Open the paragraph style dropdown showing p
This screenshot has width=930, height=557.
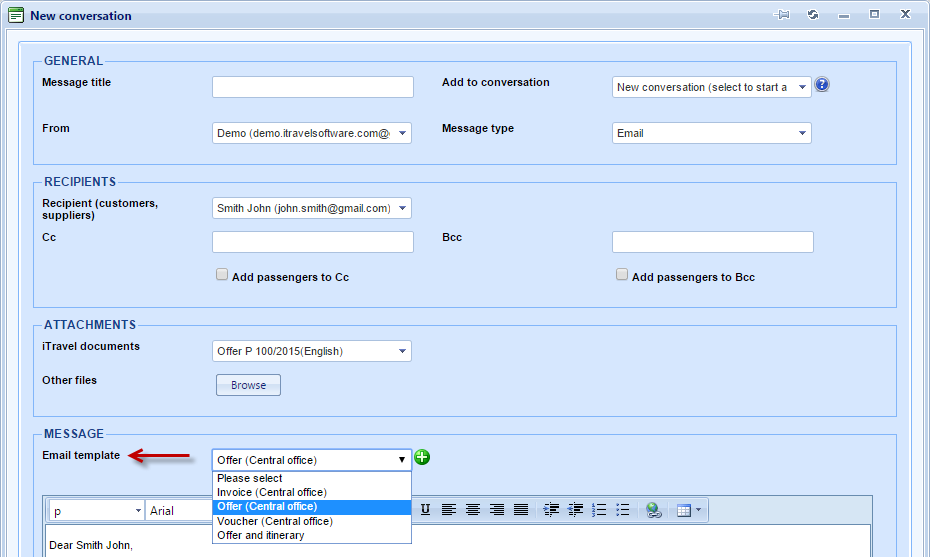click(x=97, y=511)
